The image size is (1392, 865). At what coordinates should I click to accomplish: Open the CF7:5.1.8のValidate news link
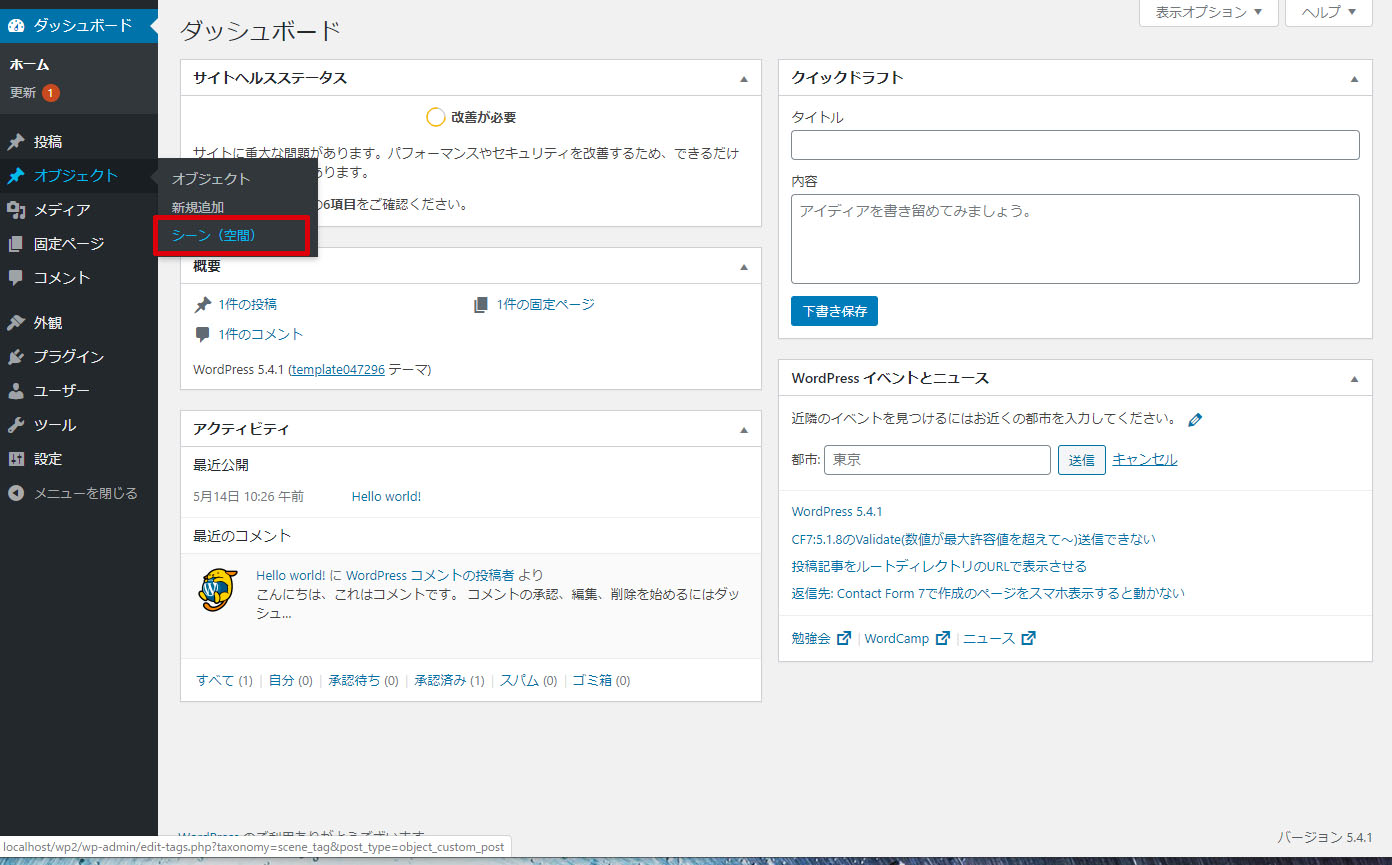point(973,539)
